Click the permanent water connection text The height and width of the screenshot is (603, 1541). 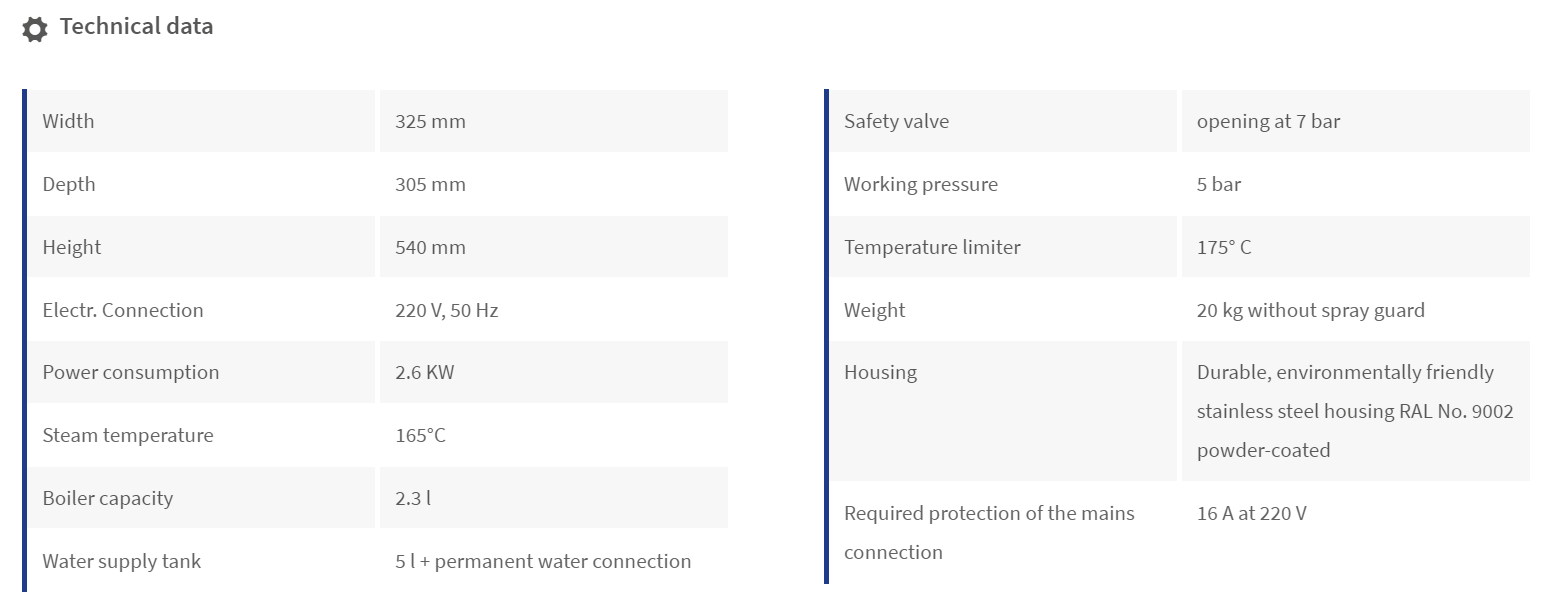coord(563,561)
